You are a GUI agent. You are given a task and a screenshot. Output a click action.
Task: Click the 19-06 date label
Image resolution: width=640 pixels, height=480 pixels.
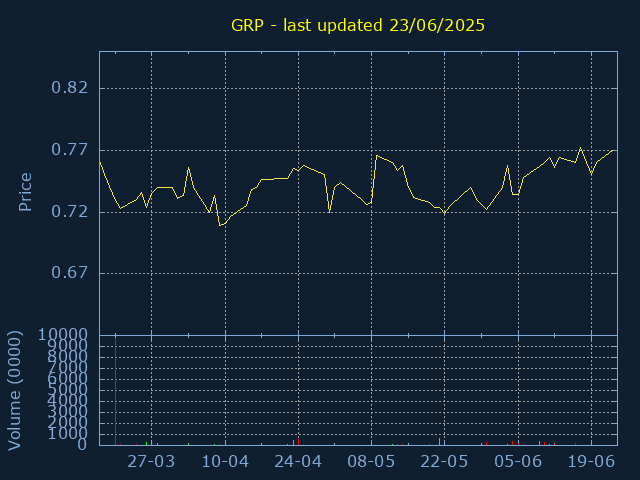[591, 462]
